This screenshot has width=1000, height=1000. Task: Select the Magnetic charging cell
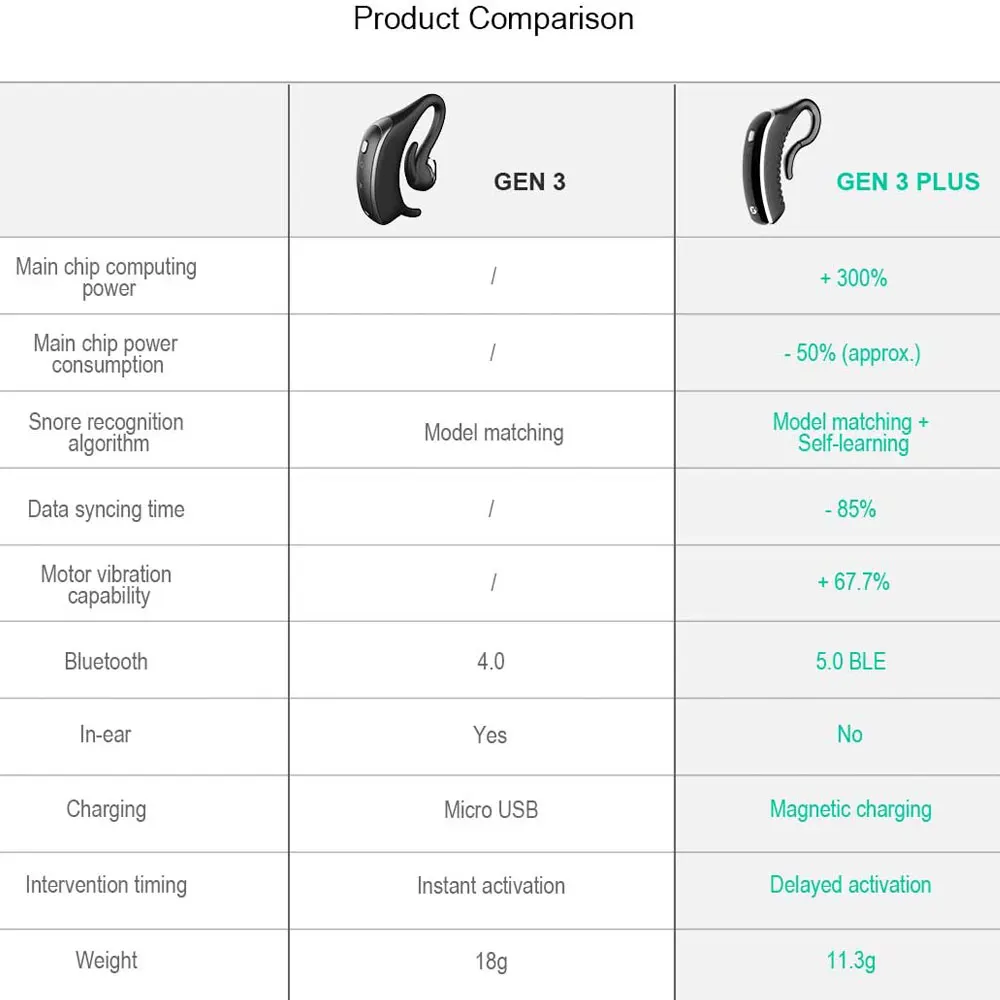(850, 809)
